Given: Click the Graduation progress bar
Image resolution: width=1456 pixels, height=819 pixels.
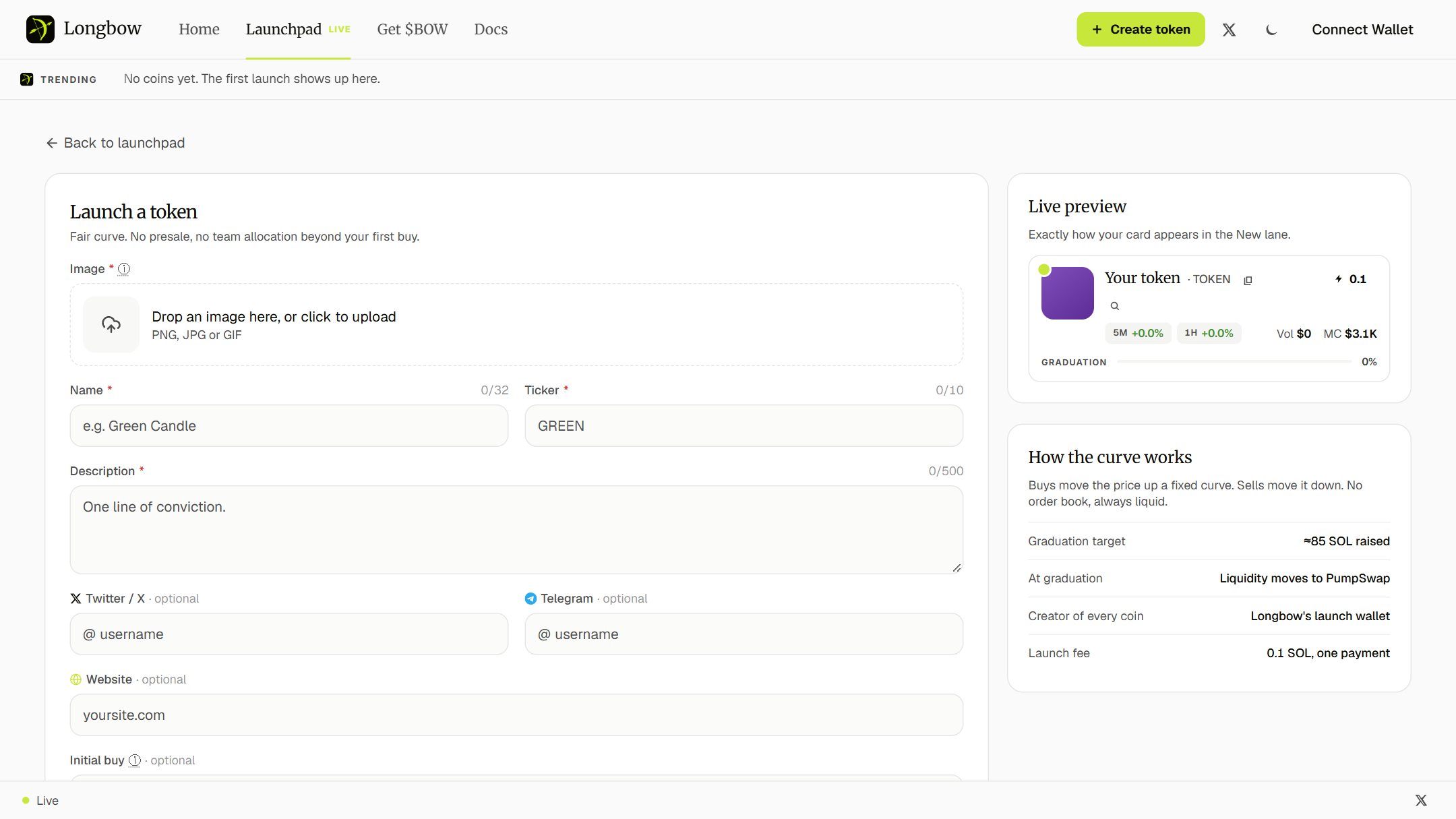Looking at the screenshot, I should [x=1234, y=362].
